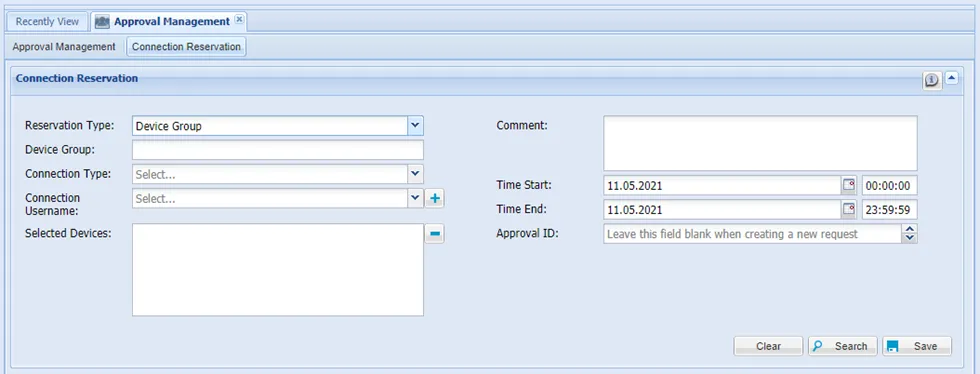The image size is (980, 374).
Task: Click the info icon in Connection Reservation header
Action: coord(932,80)
